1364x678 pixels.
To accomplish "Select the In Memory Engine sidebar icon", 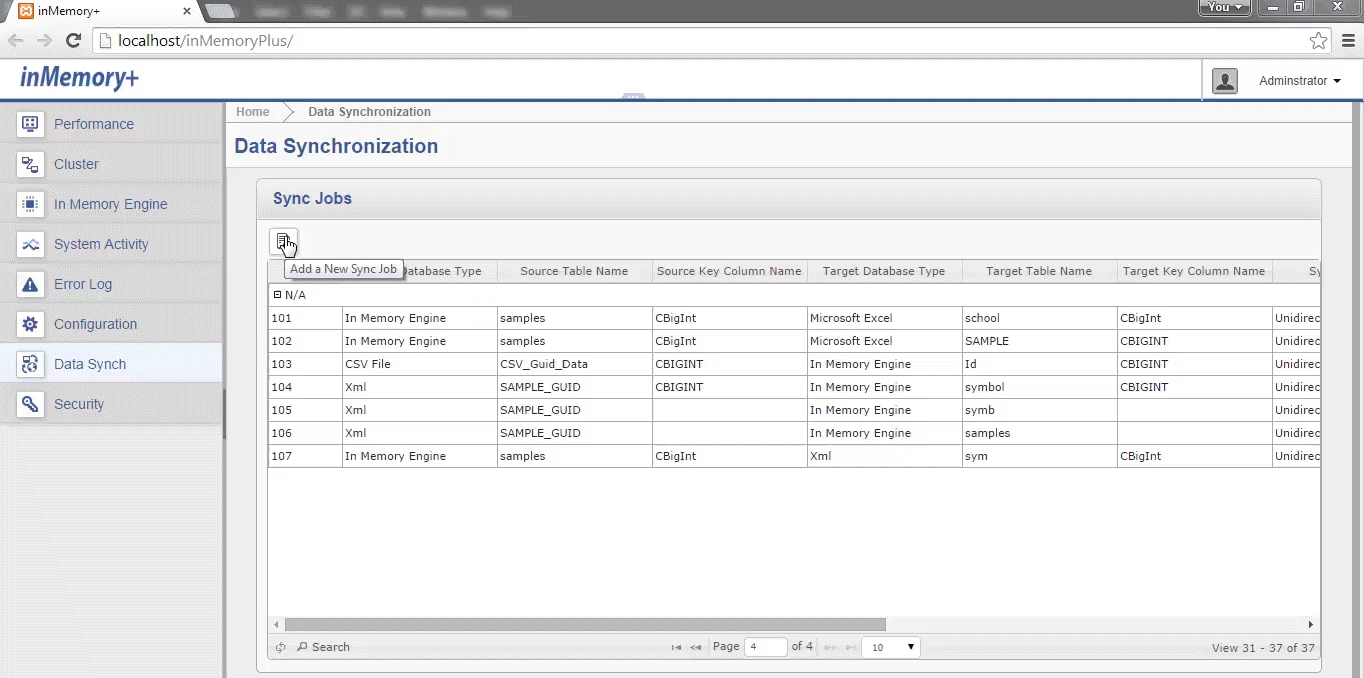I will (x=30, y=204).
